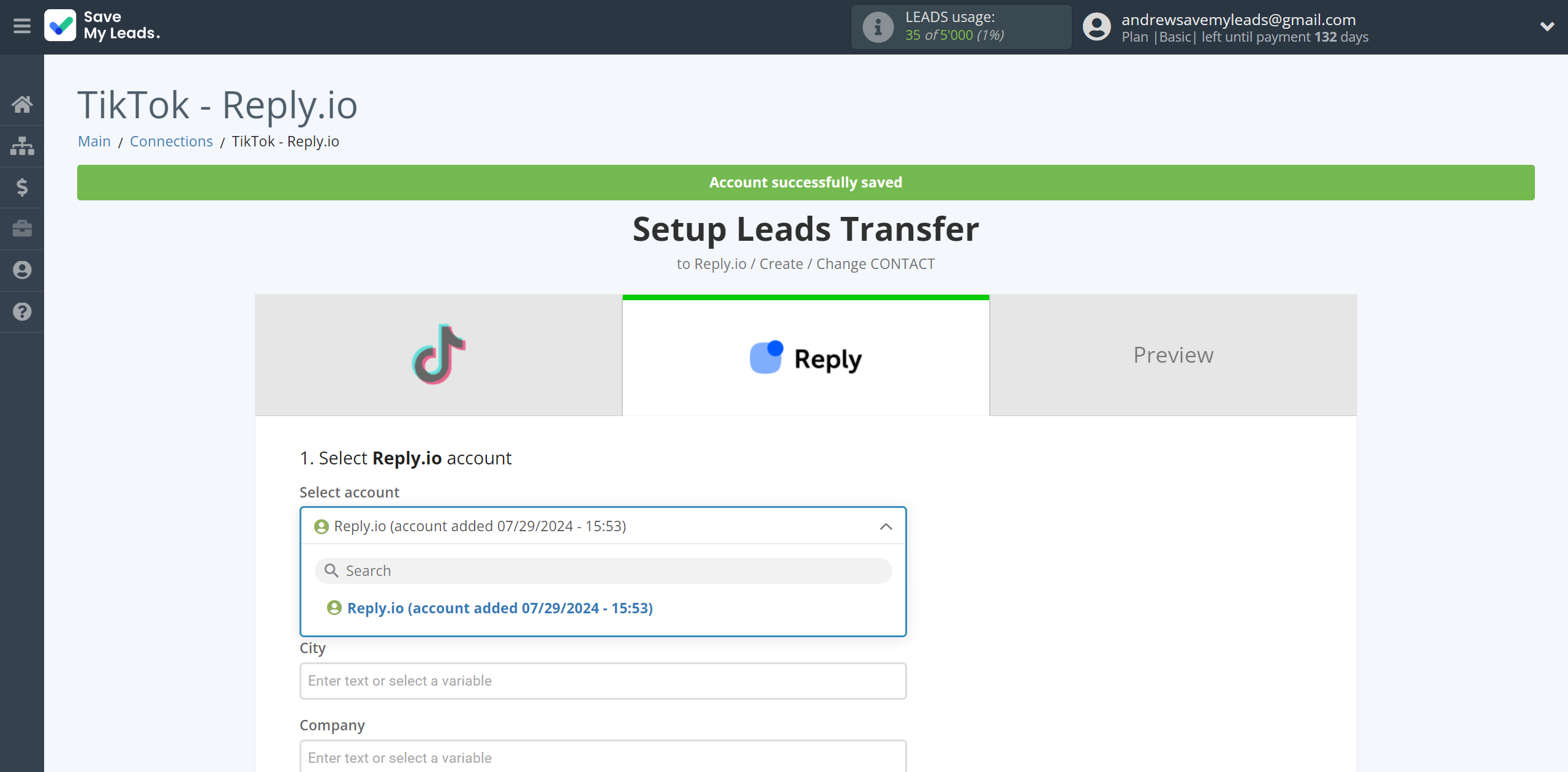This screenshot has width=1568, height=772.
Task: Click the City input field
Action: [603, 681]
